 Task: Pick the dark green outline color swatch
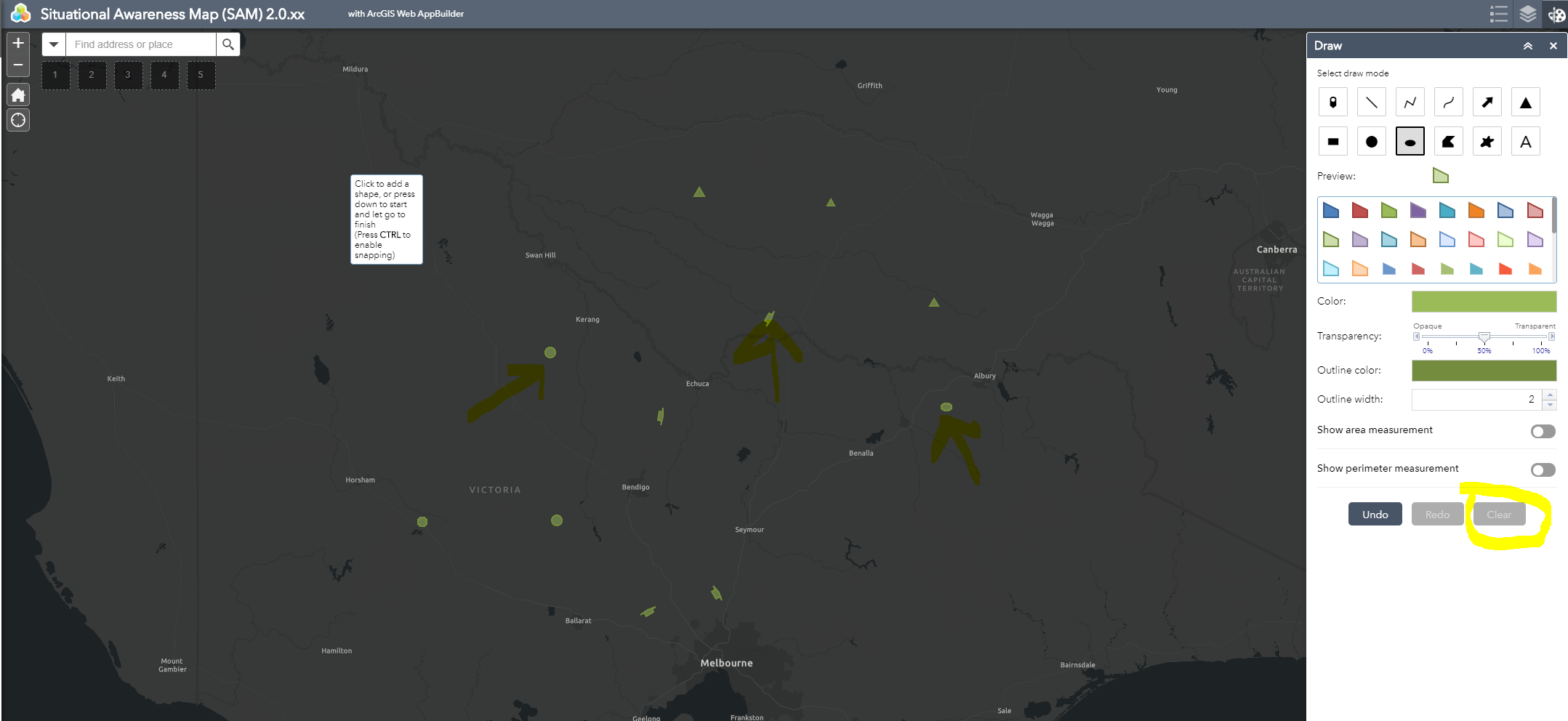[x=1482, y=371]
